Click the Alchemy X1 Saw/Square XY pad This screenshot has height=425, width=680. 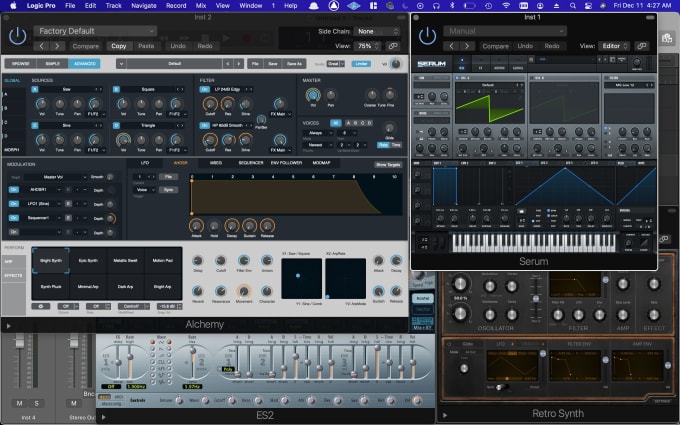click(x=302, y=279)
